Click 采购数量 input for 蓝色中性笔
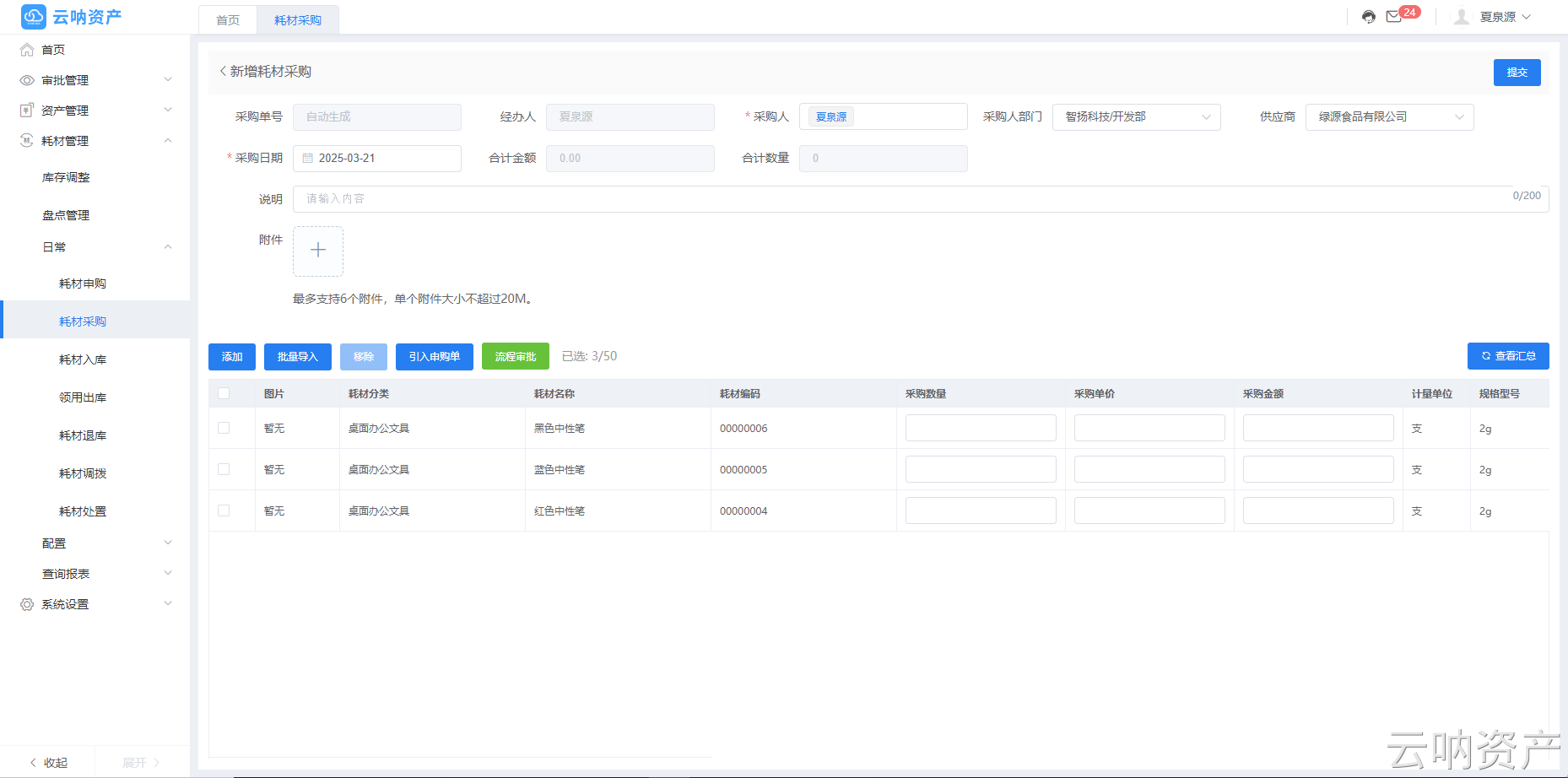 (x=981, y=469)
